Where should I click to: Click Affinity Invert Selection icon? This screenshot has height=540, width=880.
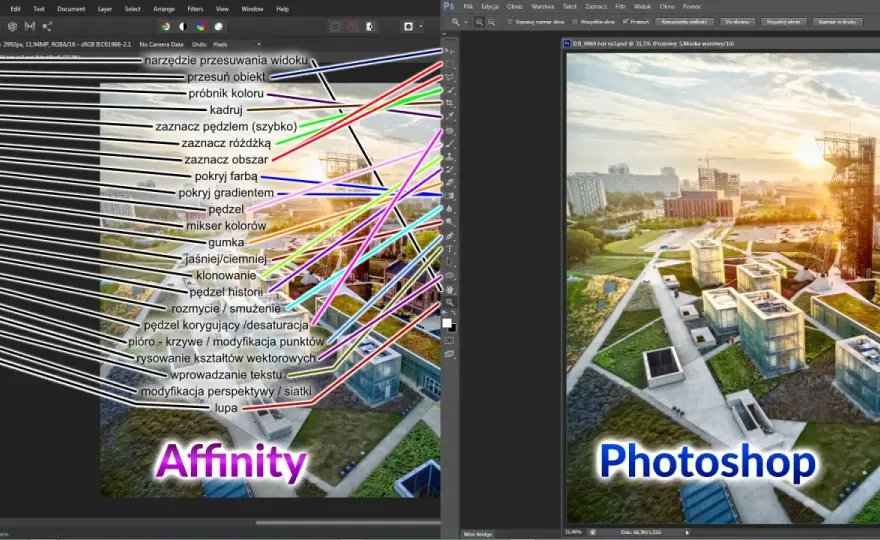click(370, 26)
